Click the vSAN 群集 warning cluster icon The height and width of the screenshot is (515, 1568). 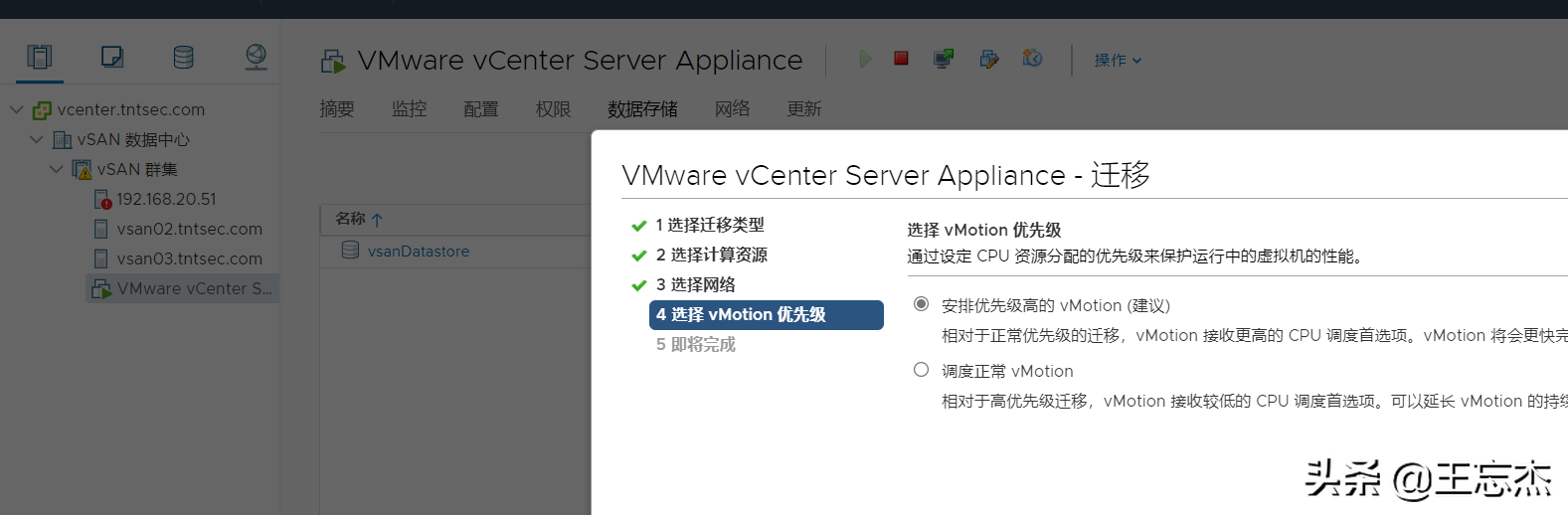83,169
